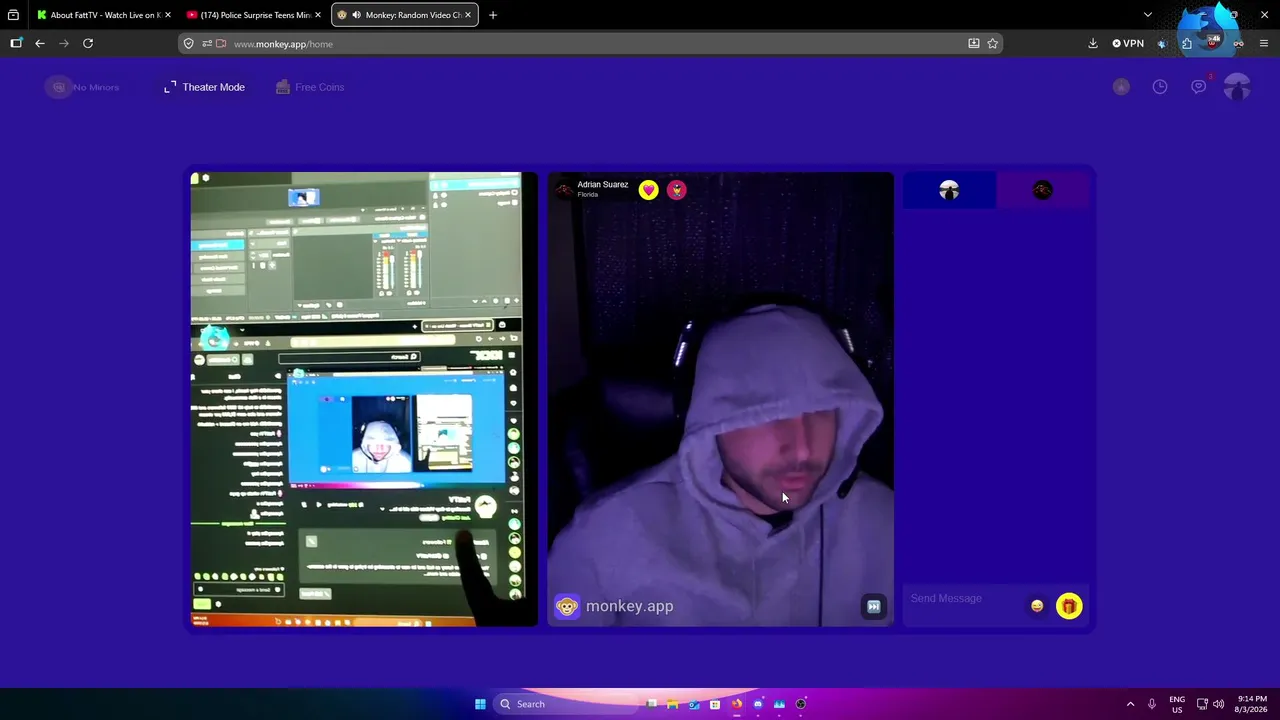The width and height of the screenshot is (1280, 720).
Task: Toggle the VPN button
Action: click(x=1128, y=43)
